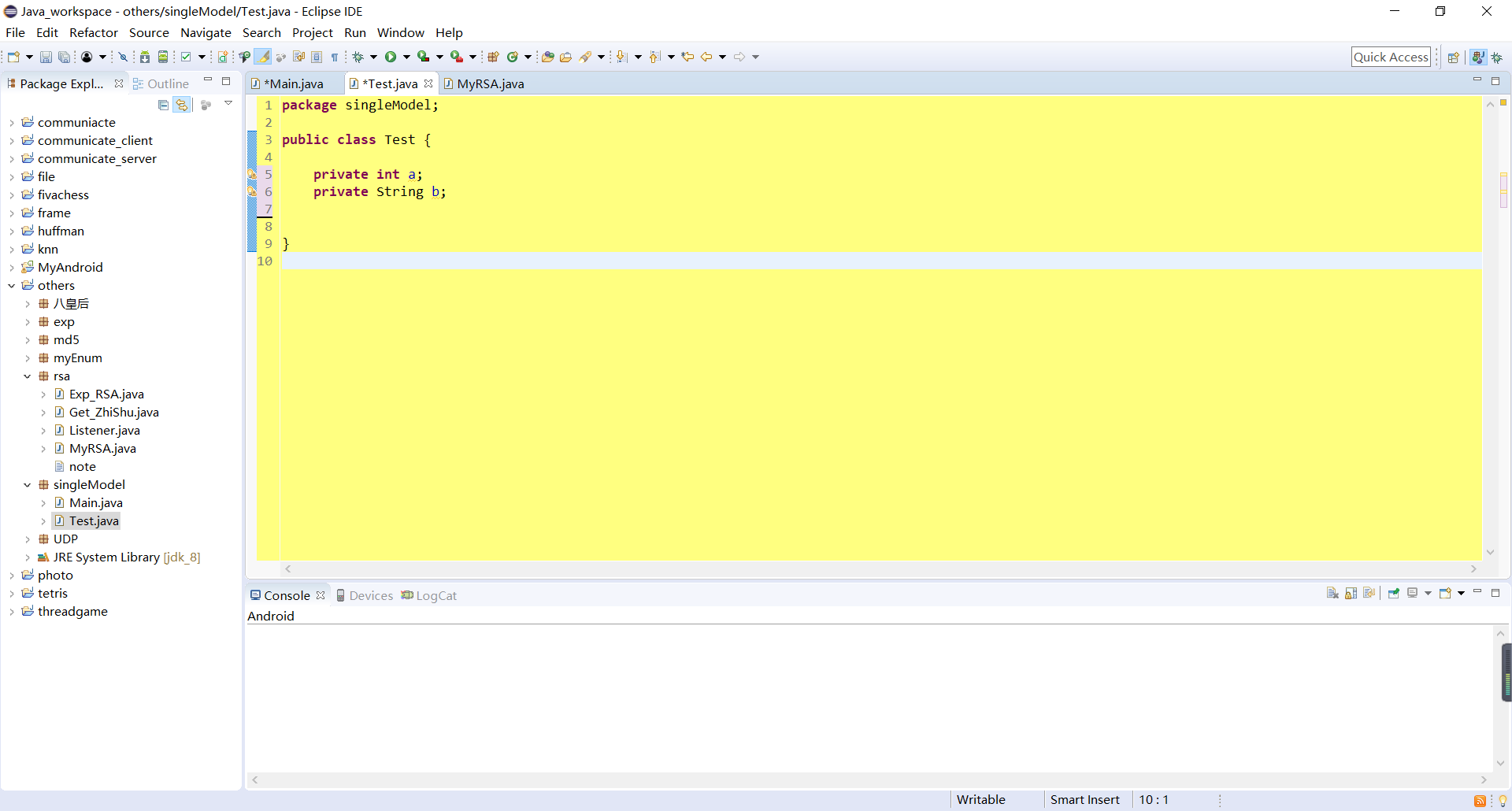Toggle Skip All Breakpoints
This screenshot has width=1512, height=811.
(123, 57)
